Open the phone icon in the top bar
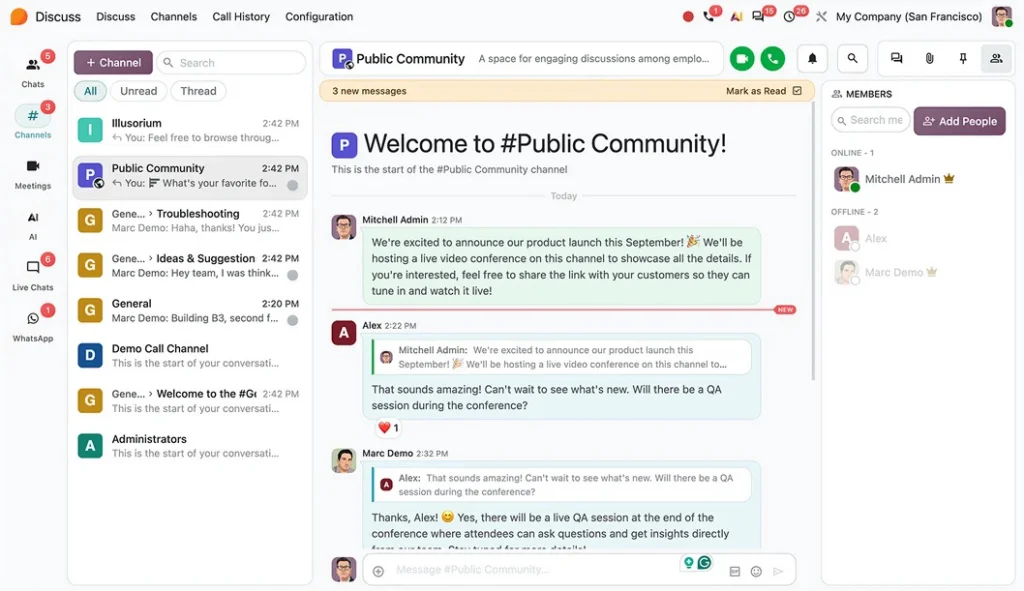This screenshot has width=1024, height=591. coord(709,17)
